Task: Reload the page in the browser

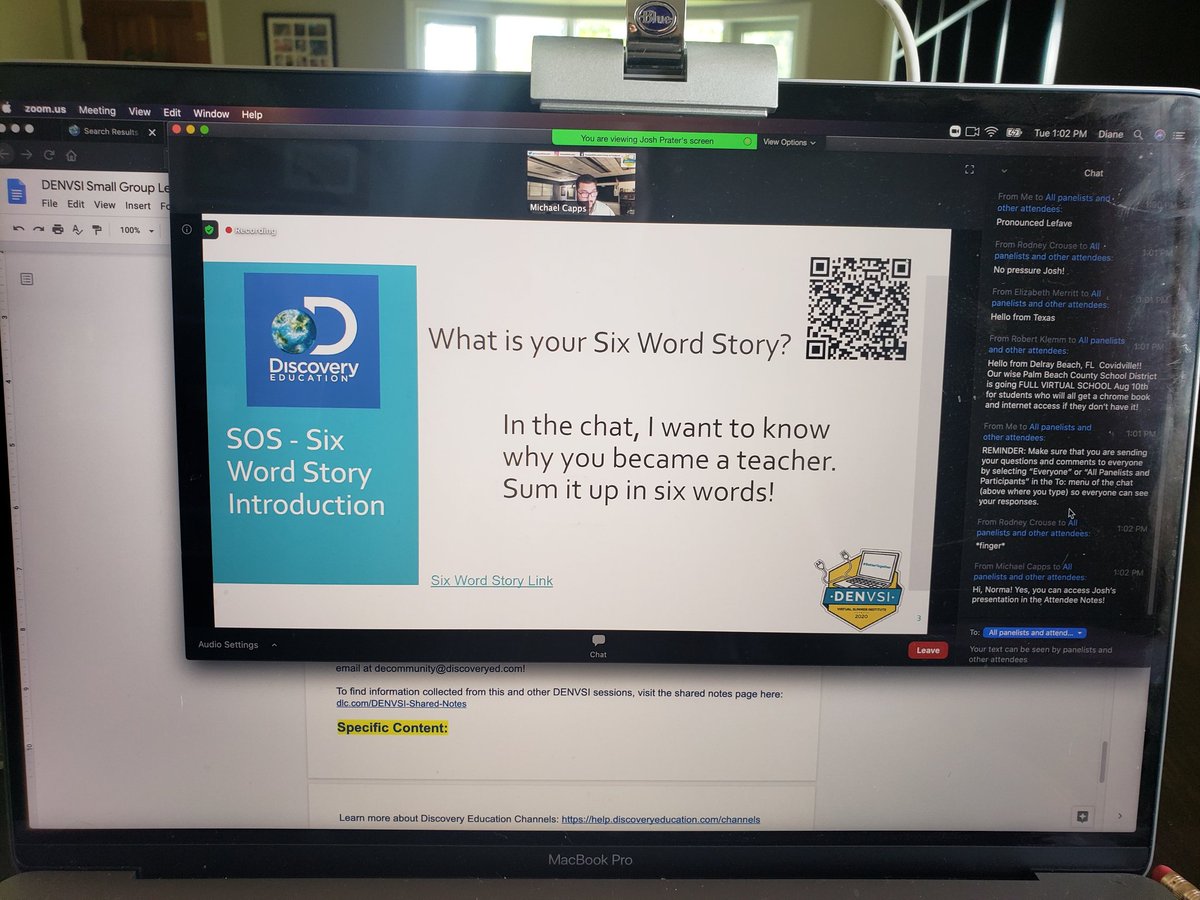Action: click(x=48, y=155)
